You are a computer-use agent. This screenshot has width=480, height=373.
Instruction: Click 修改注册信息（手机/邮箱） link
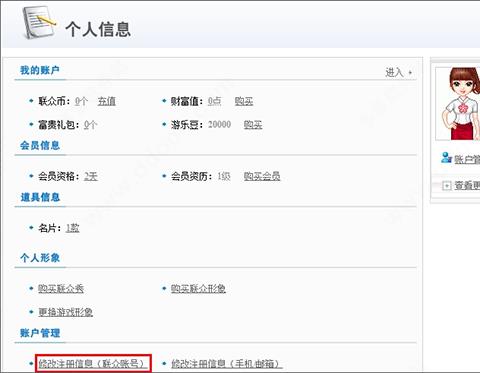(227, 363)
